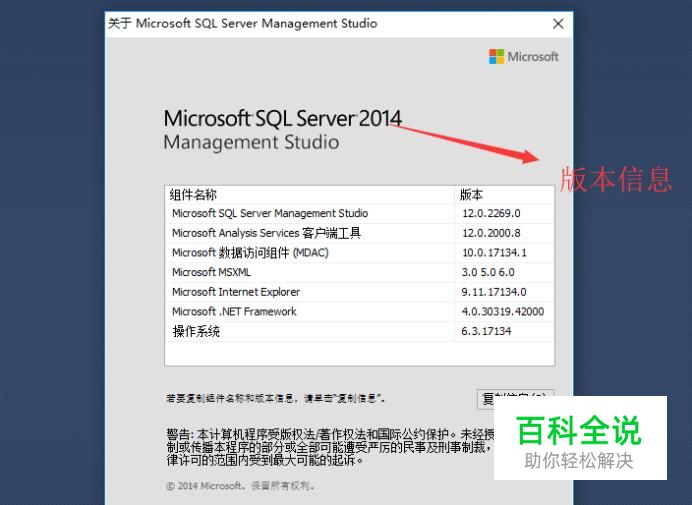Screen dimensions: 692x505
Task: Select the 操作系统 row
Action: 359,331
